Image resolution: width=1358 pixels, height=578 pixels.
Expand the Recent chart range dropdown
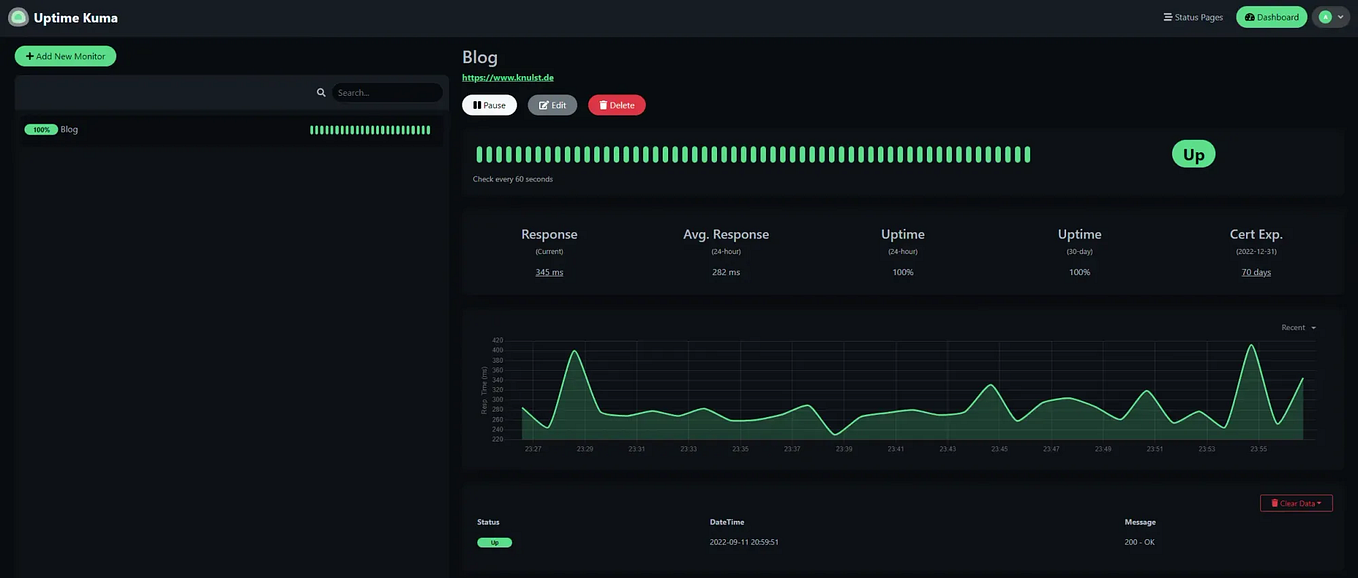tap(1298, 327)
